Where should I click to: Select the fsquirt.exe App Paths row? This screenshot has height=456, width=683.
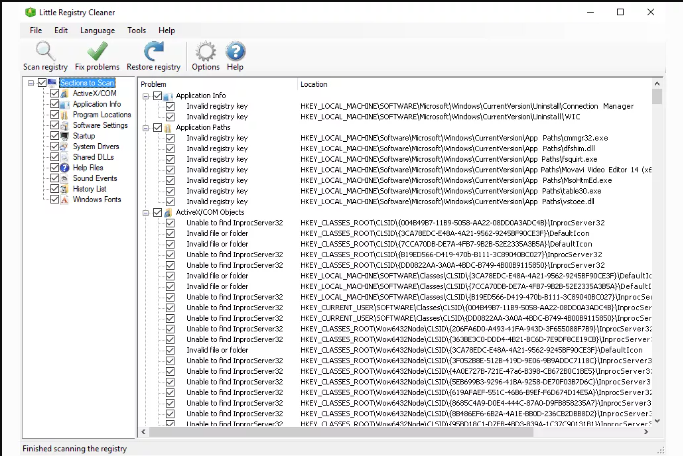click(x=396, y=159)
